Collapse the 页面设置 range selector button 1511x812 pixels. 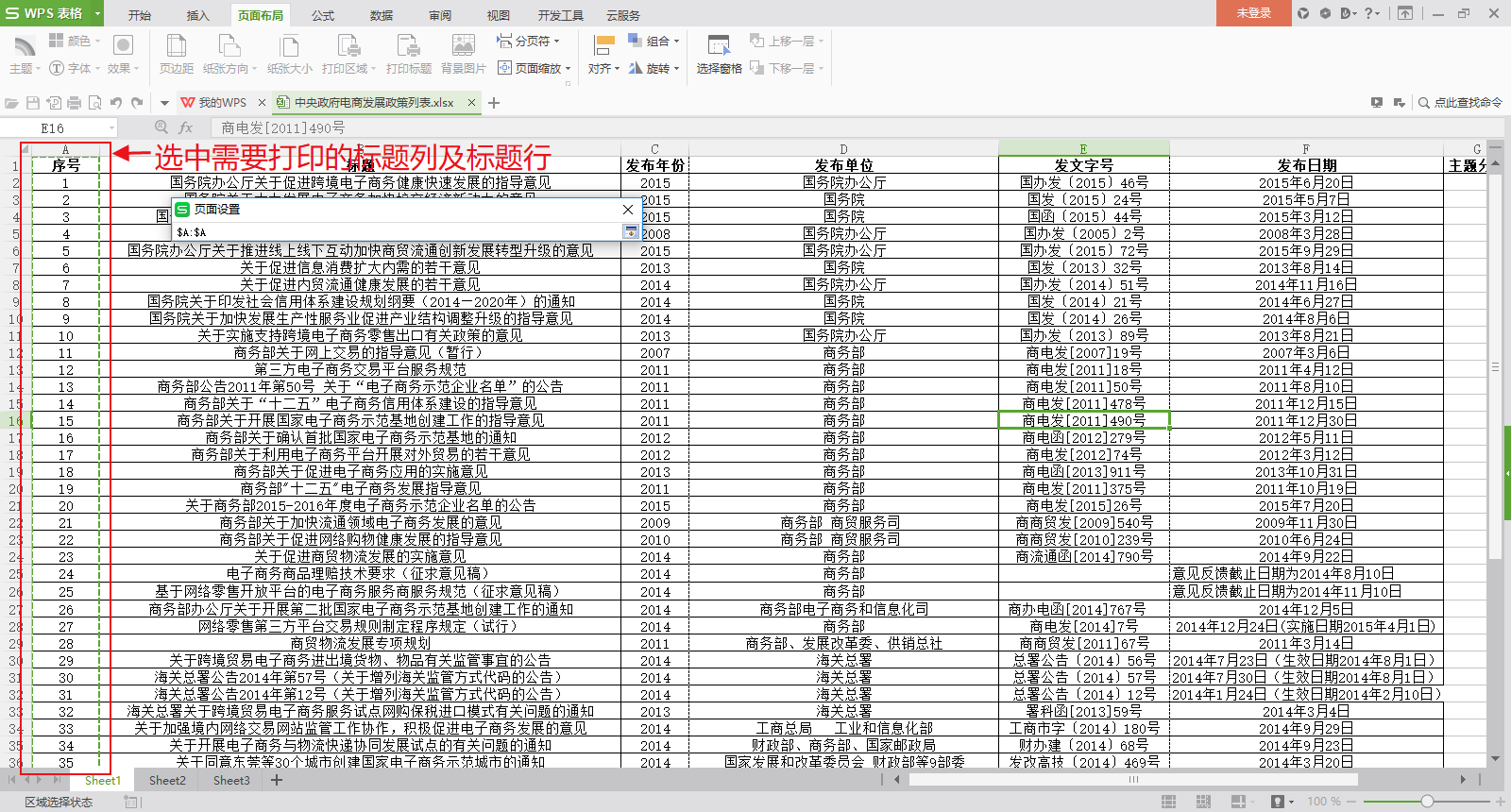630,232
